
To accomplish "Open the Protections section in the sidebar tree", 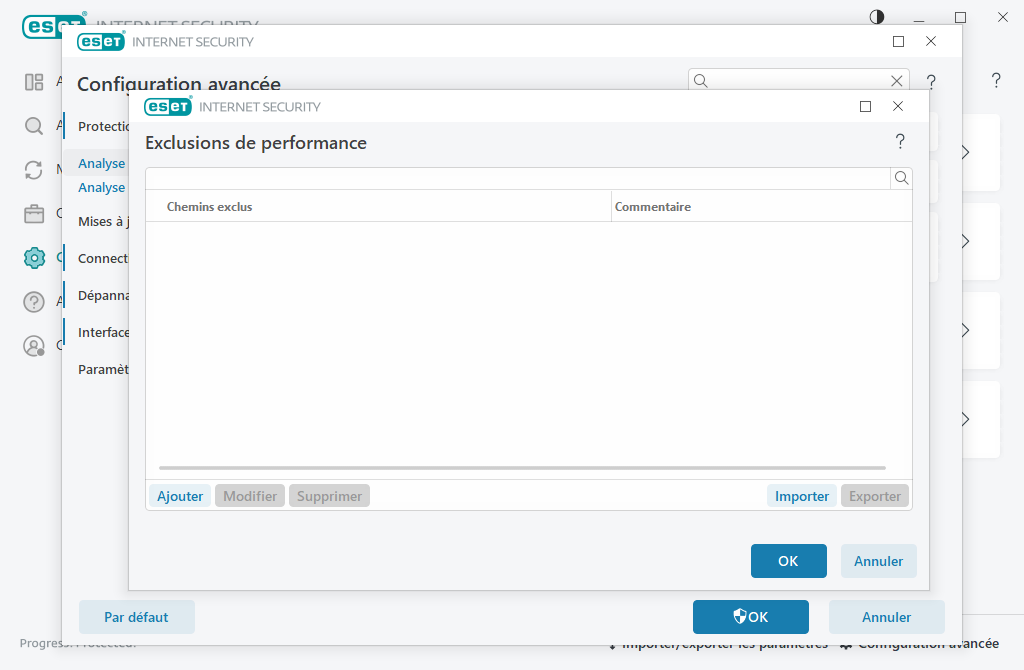I will (103, 126).
